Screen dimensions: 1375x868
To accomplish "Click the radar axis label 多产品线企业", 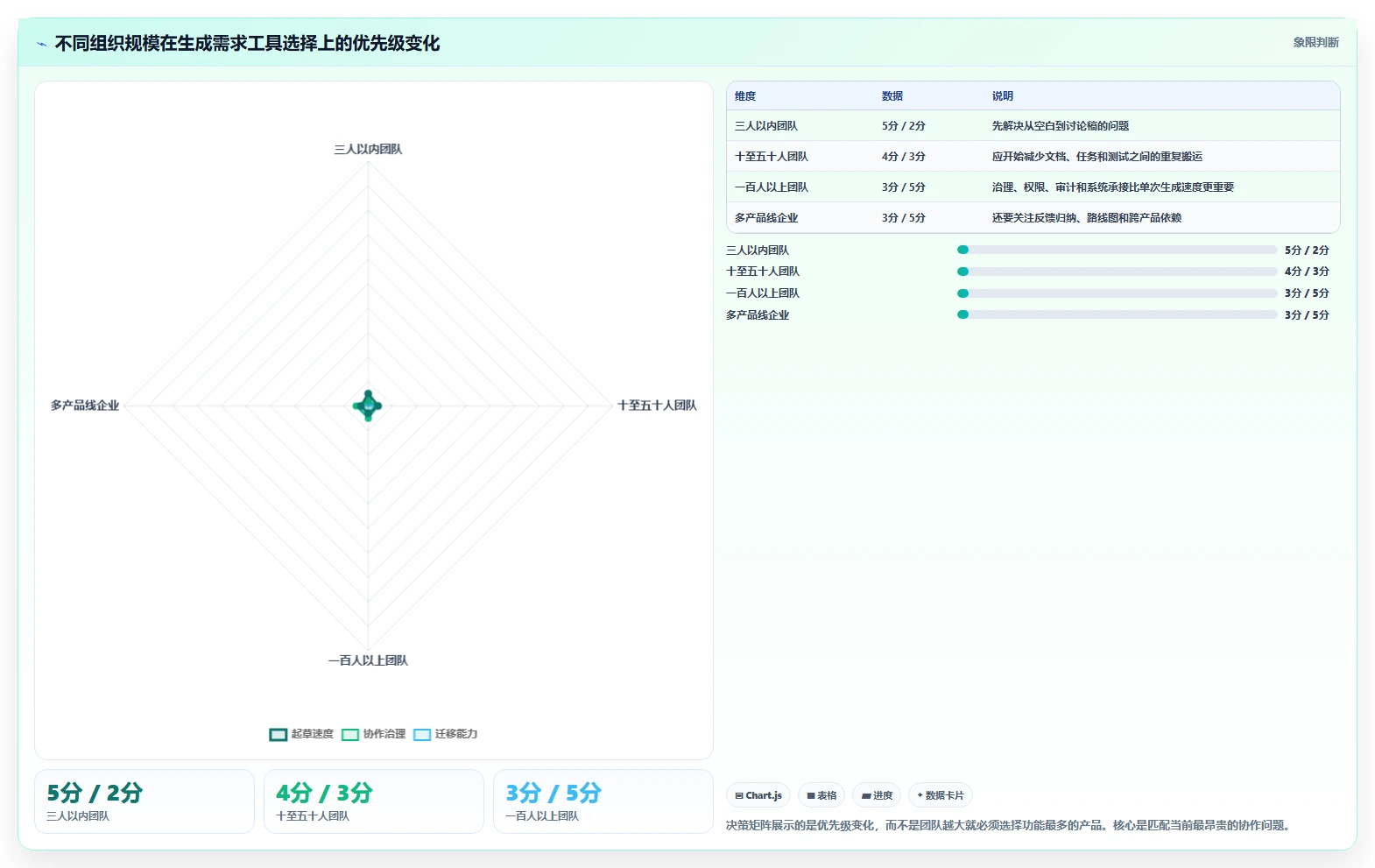I will click(85, 406).
